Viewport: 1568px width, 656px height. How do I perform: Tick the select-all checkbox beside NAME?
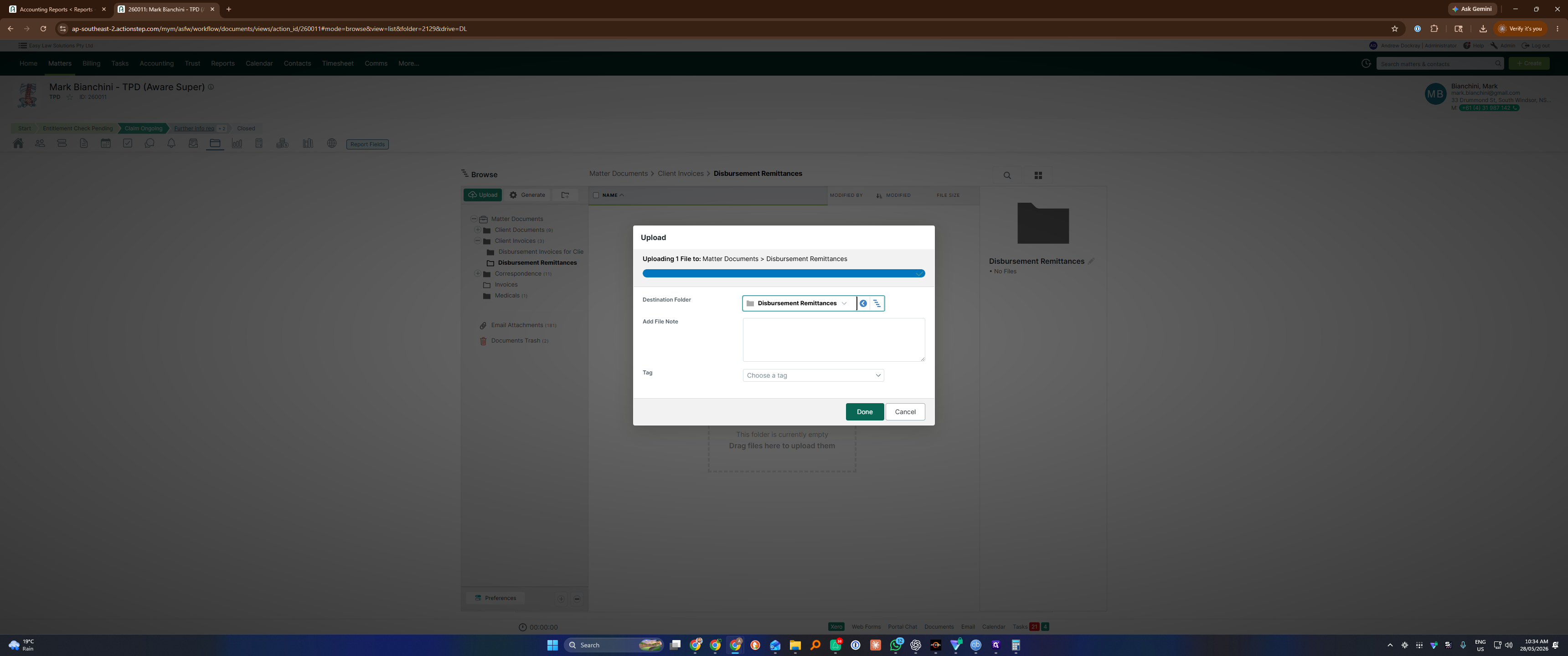click(x=596, y=195)
